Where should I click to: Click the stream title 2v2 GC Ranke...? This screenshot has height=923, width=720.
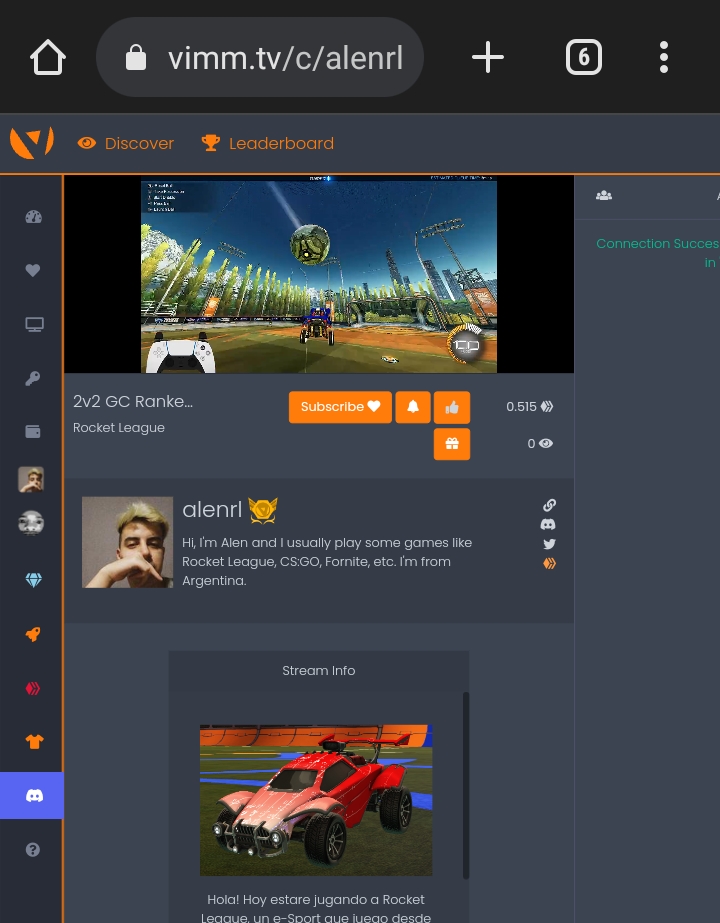133,401
